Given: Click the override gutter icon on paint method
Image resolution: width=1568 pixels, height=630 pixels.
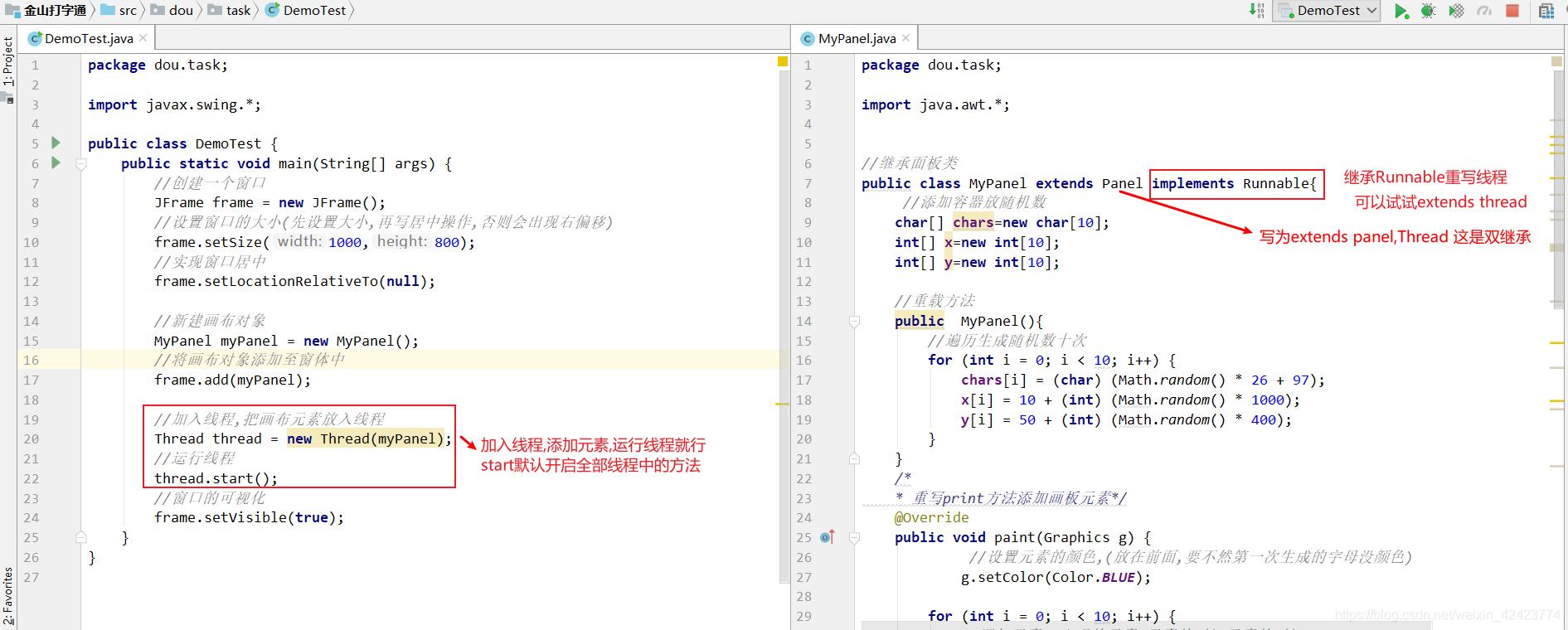Looking at the screenshot, I should click(827, 537).
